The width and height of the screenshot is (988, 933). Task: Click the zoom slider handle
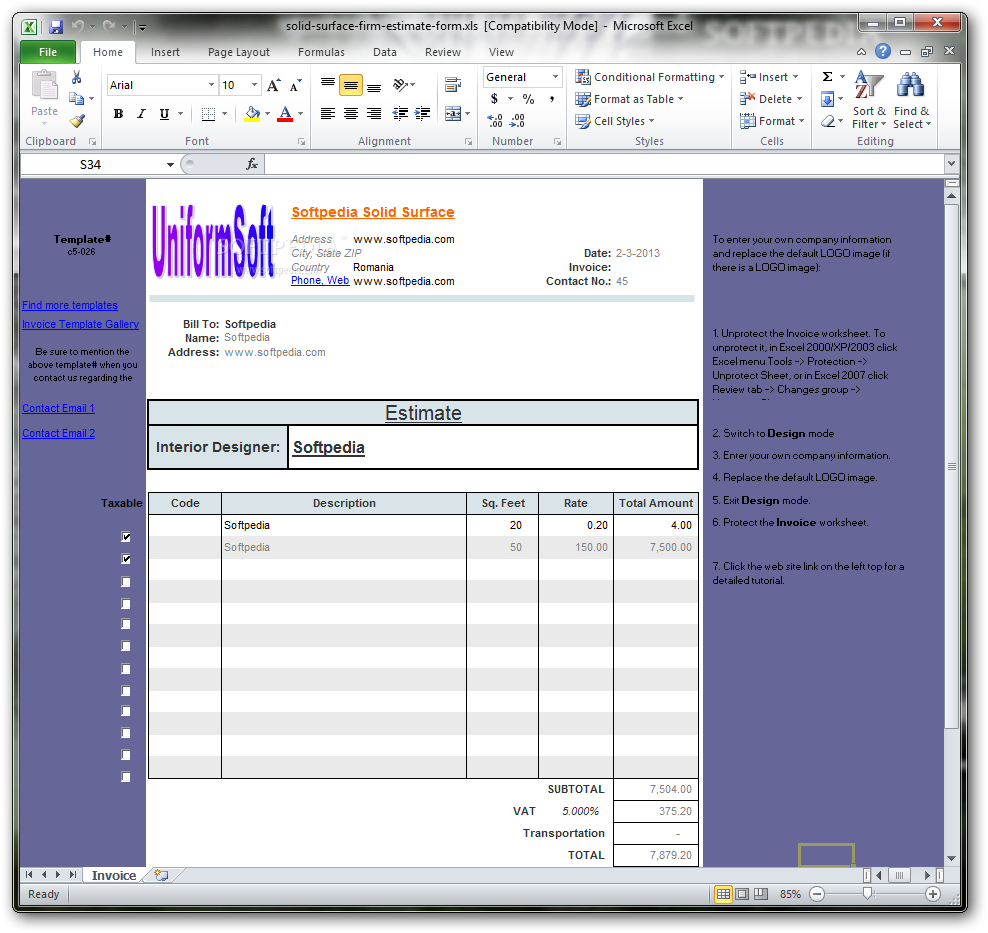tap(868, 893)
